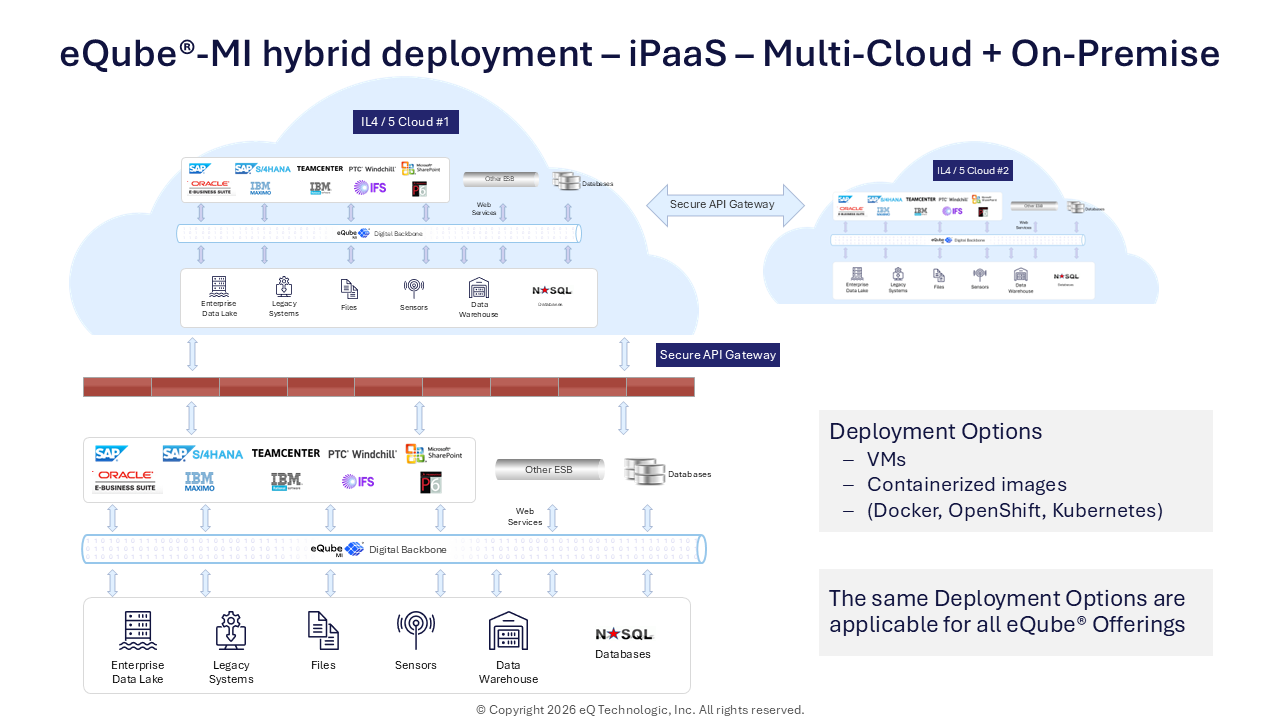The image size is (1280, 720).
Task: Select the on-premise Legacy Systems gear icon
Action: pos(231,631)
